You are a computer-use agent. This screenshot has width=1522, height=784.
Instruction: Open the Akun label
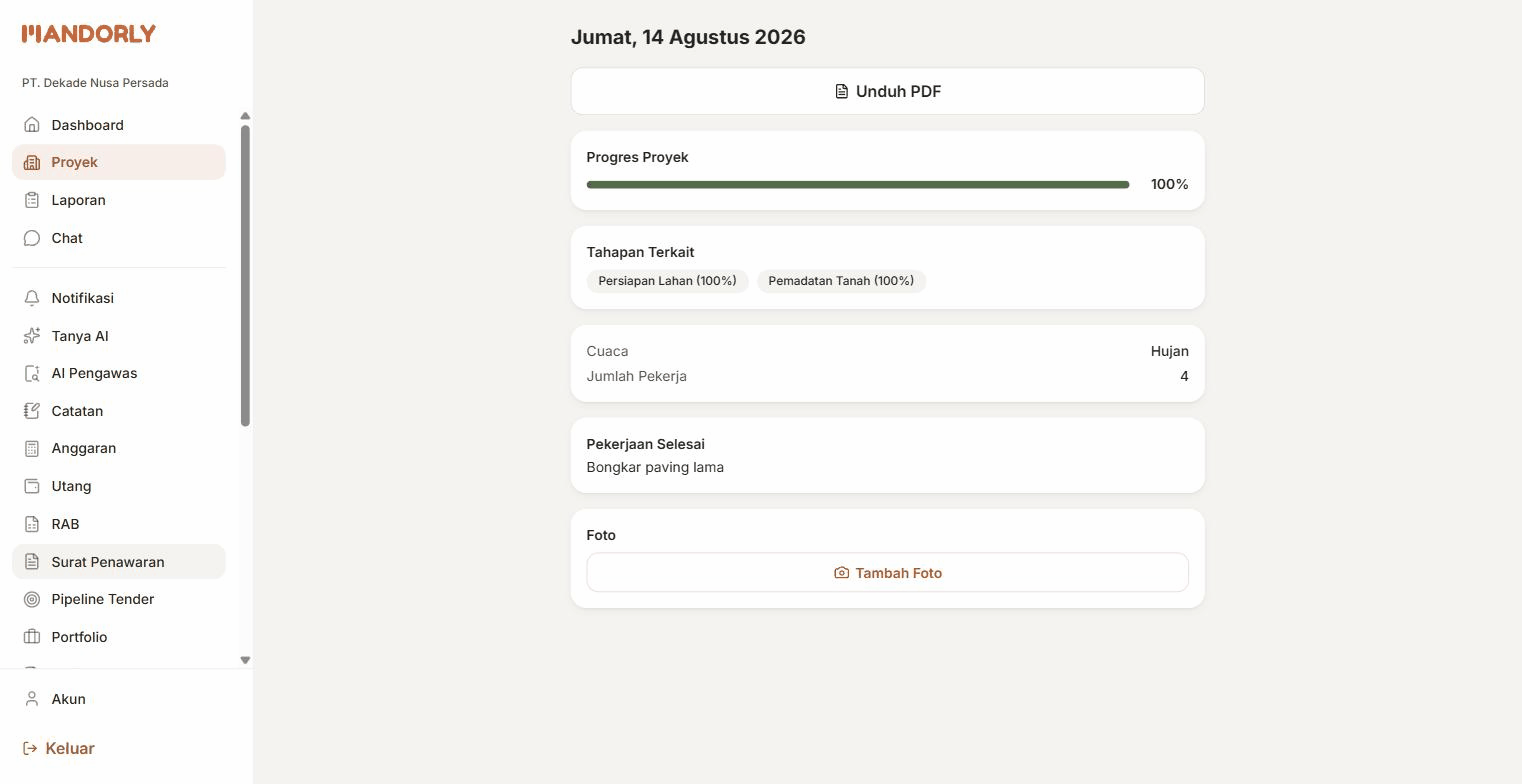(69, 699)
